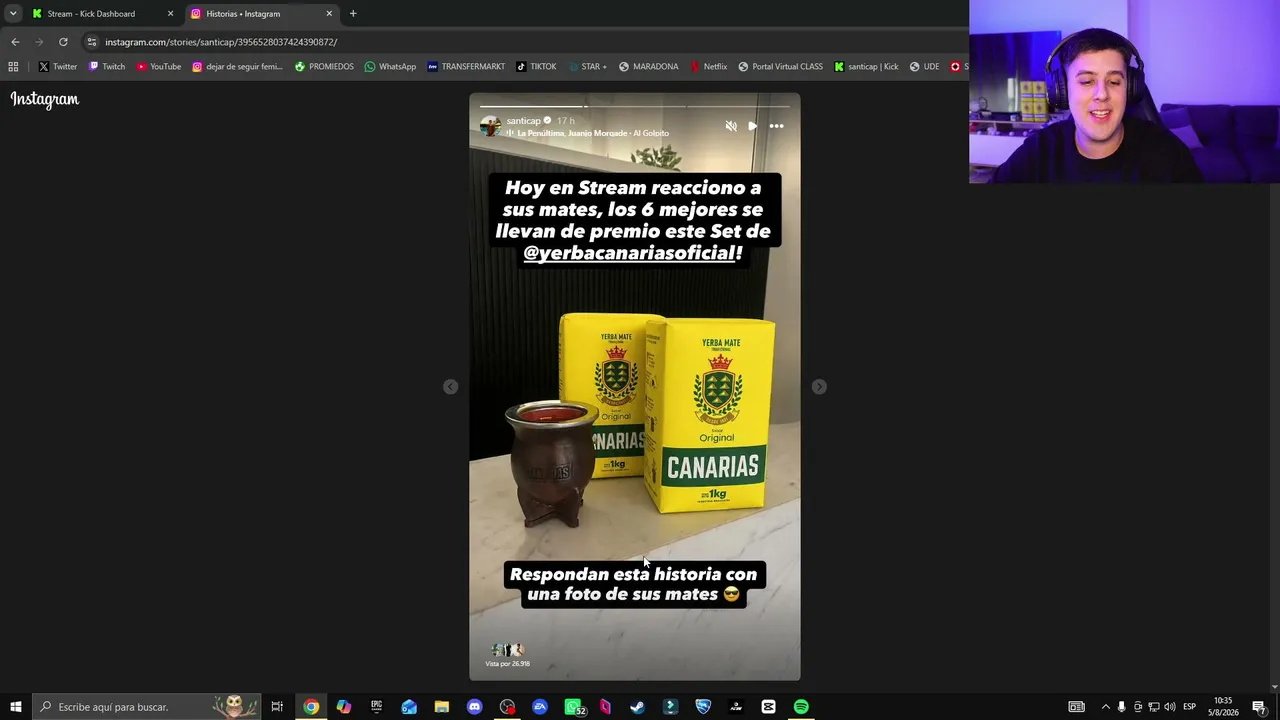1280x720 pixels.
Task: Switch the ESP input language indicator
Action: [1189, 707]
